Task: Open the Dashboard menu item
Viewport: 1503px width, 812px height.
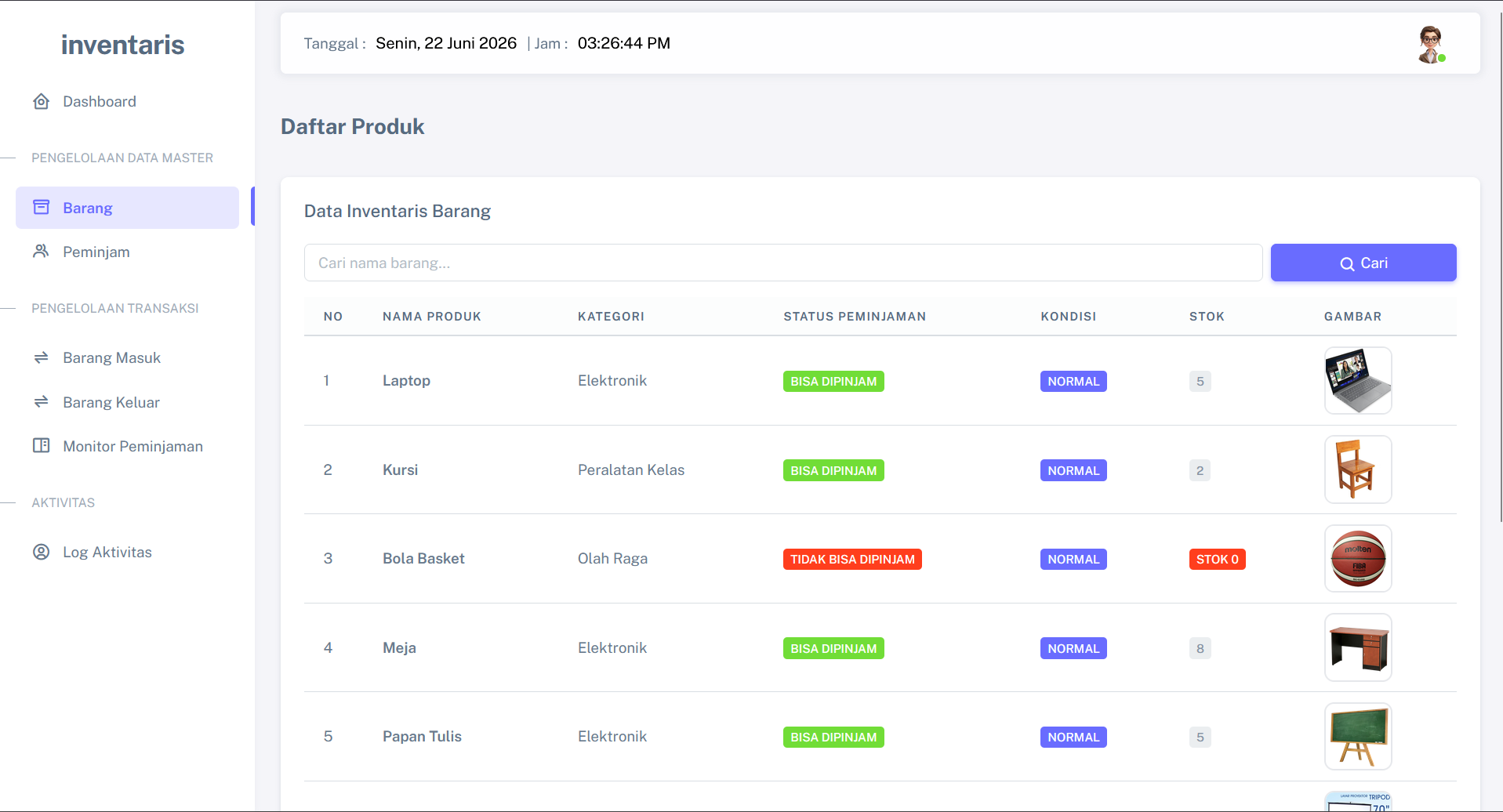Action: [100, 101]
